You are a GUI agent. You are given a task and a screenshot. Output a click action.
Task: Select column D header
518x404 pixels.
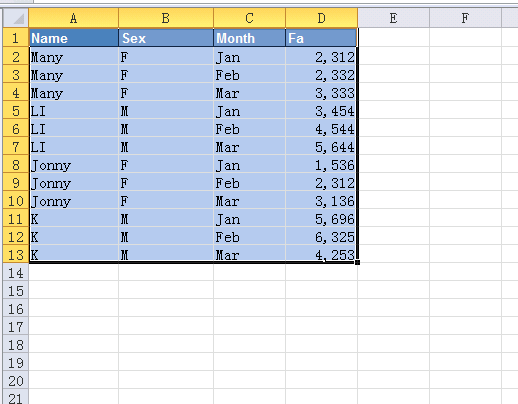(x=322, y=18)
